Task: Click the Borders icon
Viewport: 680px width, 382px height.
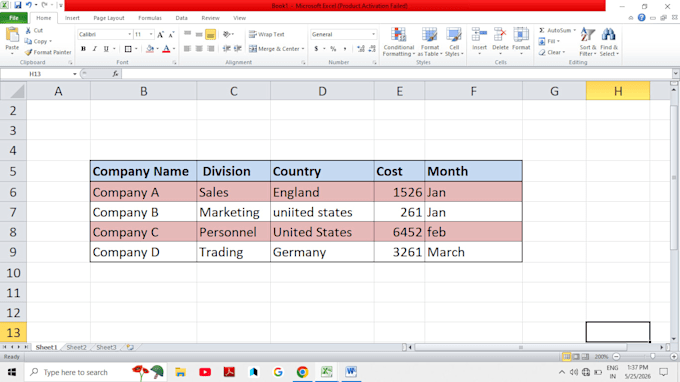Action: click(x=128, y=49)
